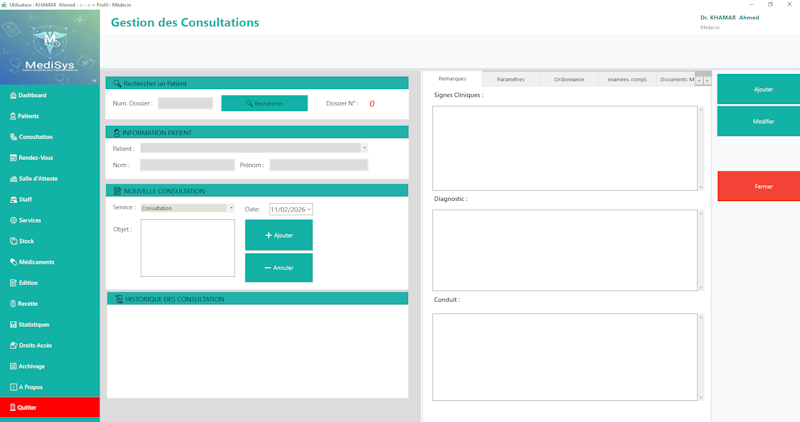Viewport: 800px width, 422px height.
Task: Click the document icon in NOUVELLE CONSULTATION header
Action: tap(117, 191)
